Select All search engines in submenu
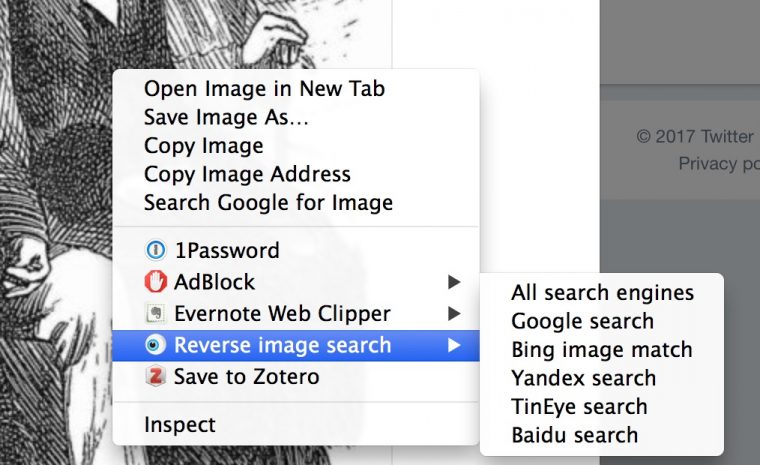This screenshot has height=465, width=760. tap(602, 293)
